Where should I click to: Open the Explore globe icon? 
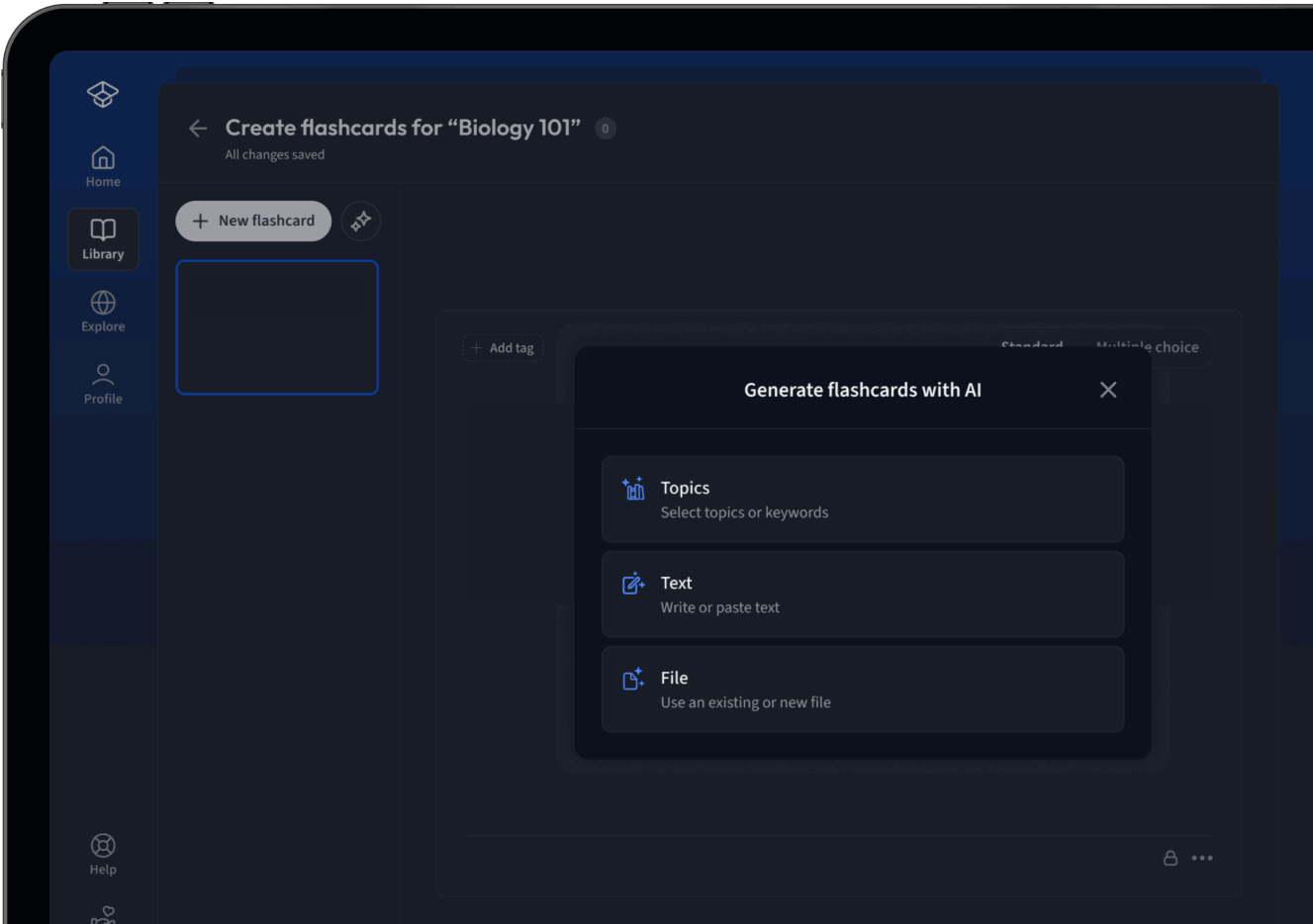[x=103, y=311]
